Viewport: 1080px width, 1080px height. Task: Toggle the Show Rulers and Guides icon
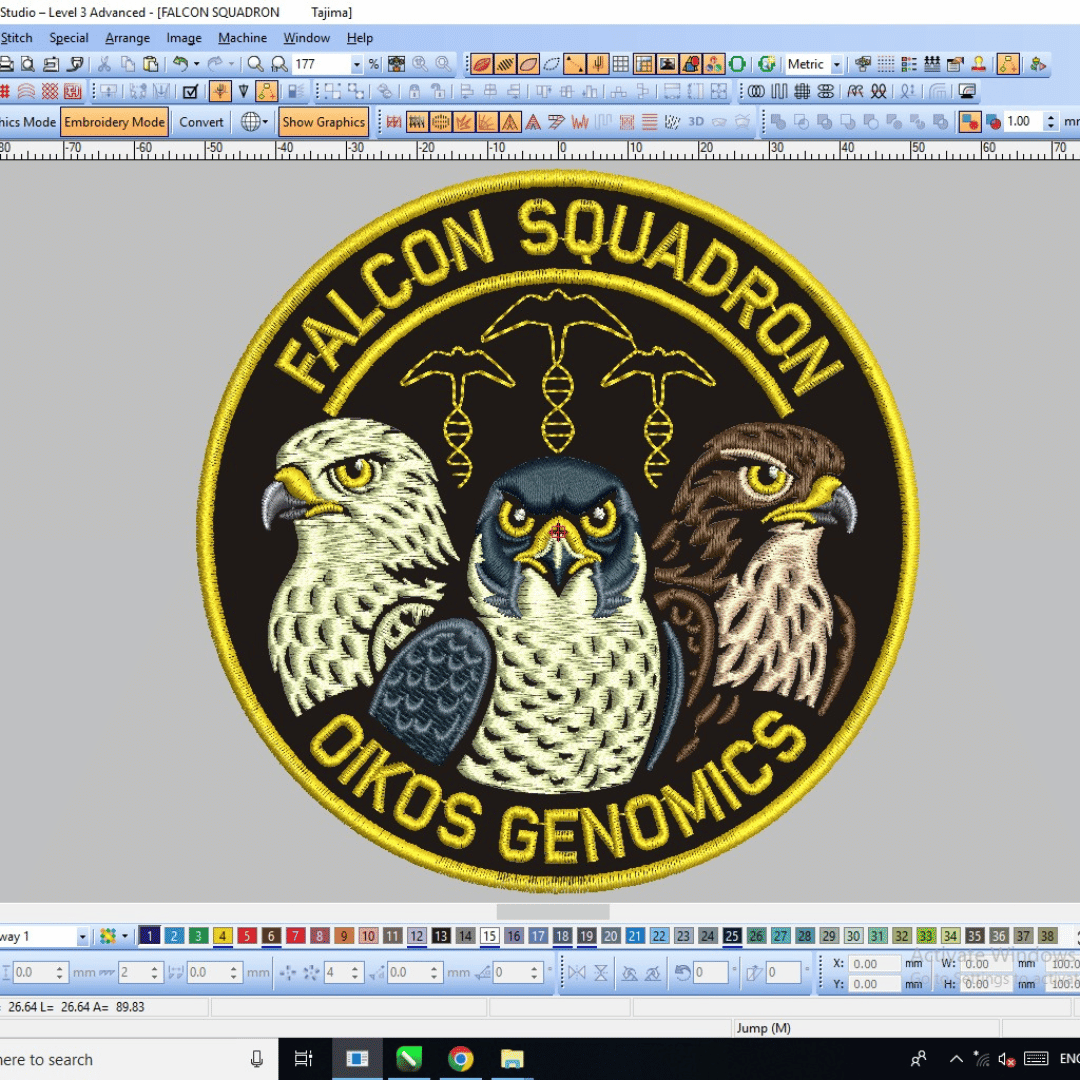(644, 64)
